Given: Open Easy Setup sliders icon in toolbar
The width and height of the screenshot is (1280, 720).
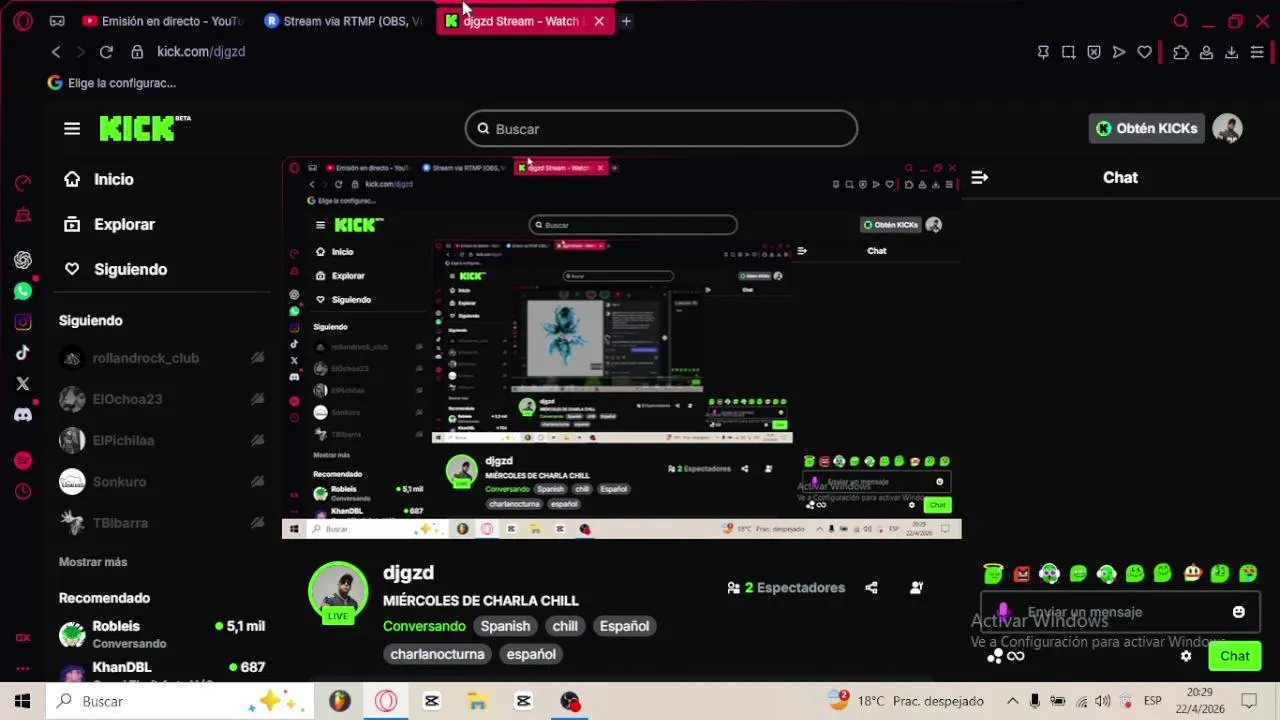Looking at the screenshot, I should click(1257, 52).
